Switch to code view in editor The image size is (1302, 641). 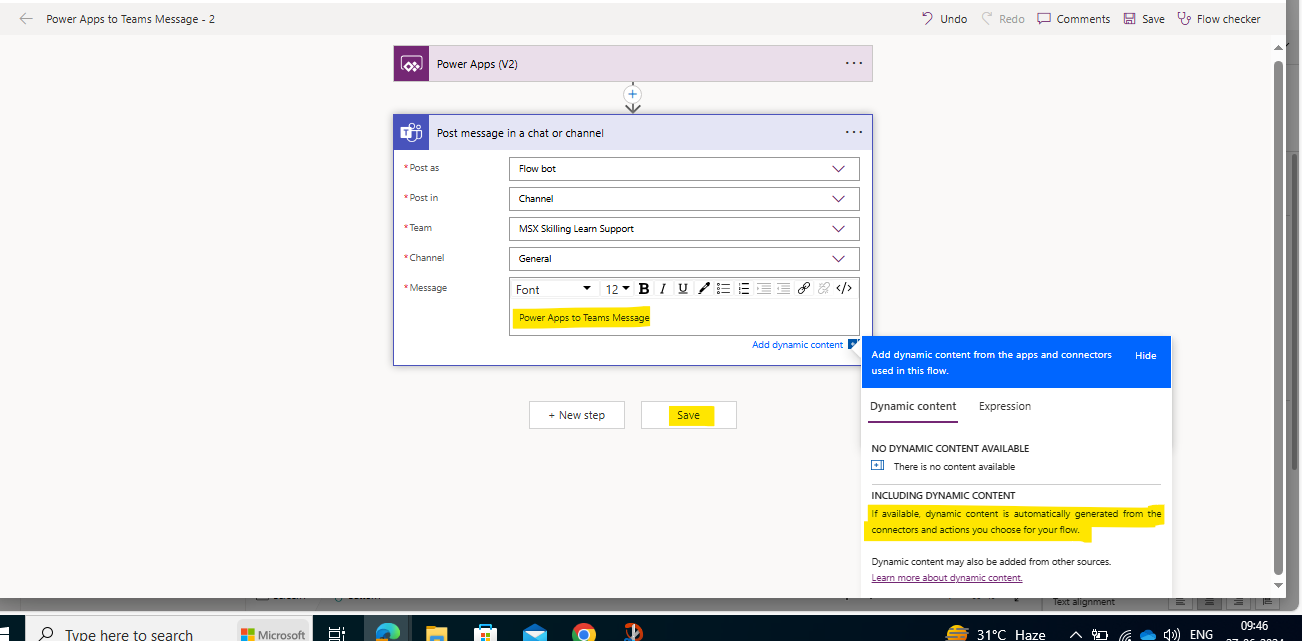844,289
